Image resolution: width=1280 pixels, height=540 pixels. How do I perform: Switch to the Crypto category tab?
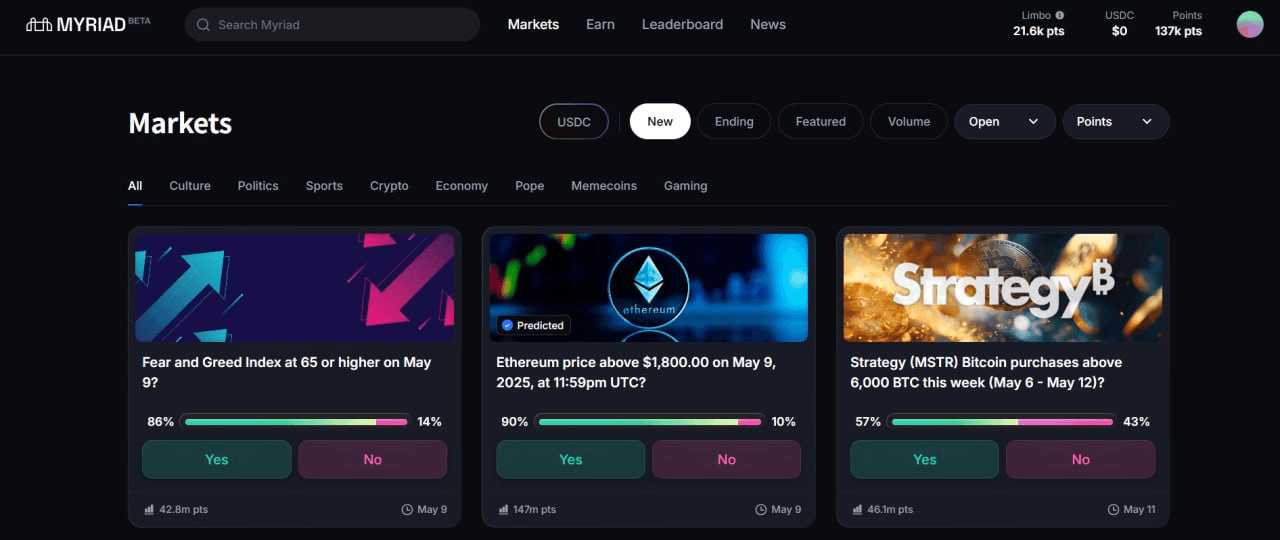[x=389, y=186]
